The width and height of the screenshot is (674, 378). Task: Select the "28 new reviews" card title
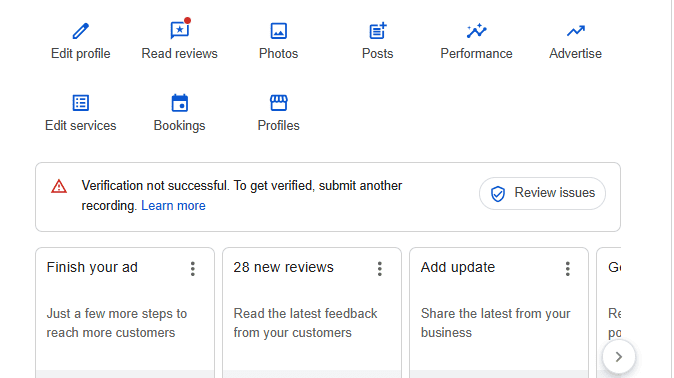coord(283,267)
